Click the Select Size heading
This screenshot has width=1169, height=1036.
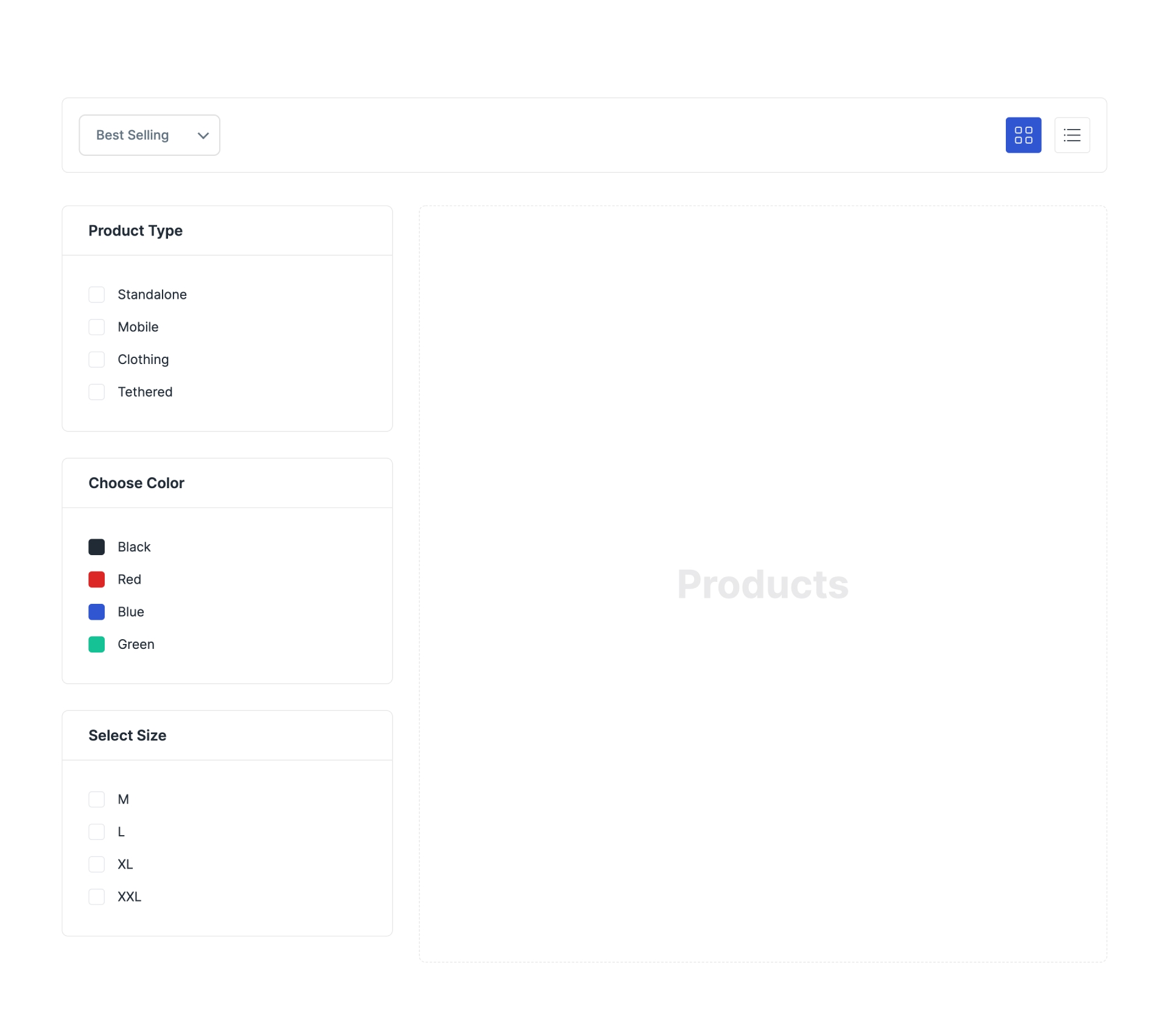click(127, 735)
